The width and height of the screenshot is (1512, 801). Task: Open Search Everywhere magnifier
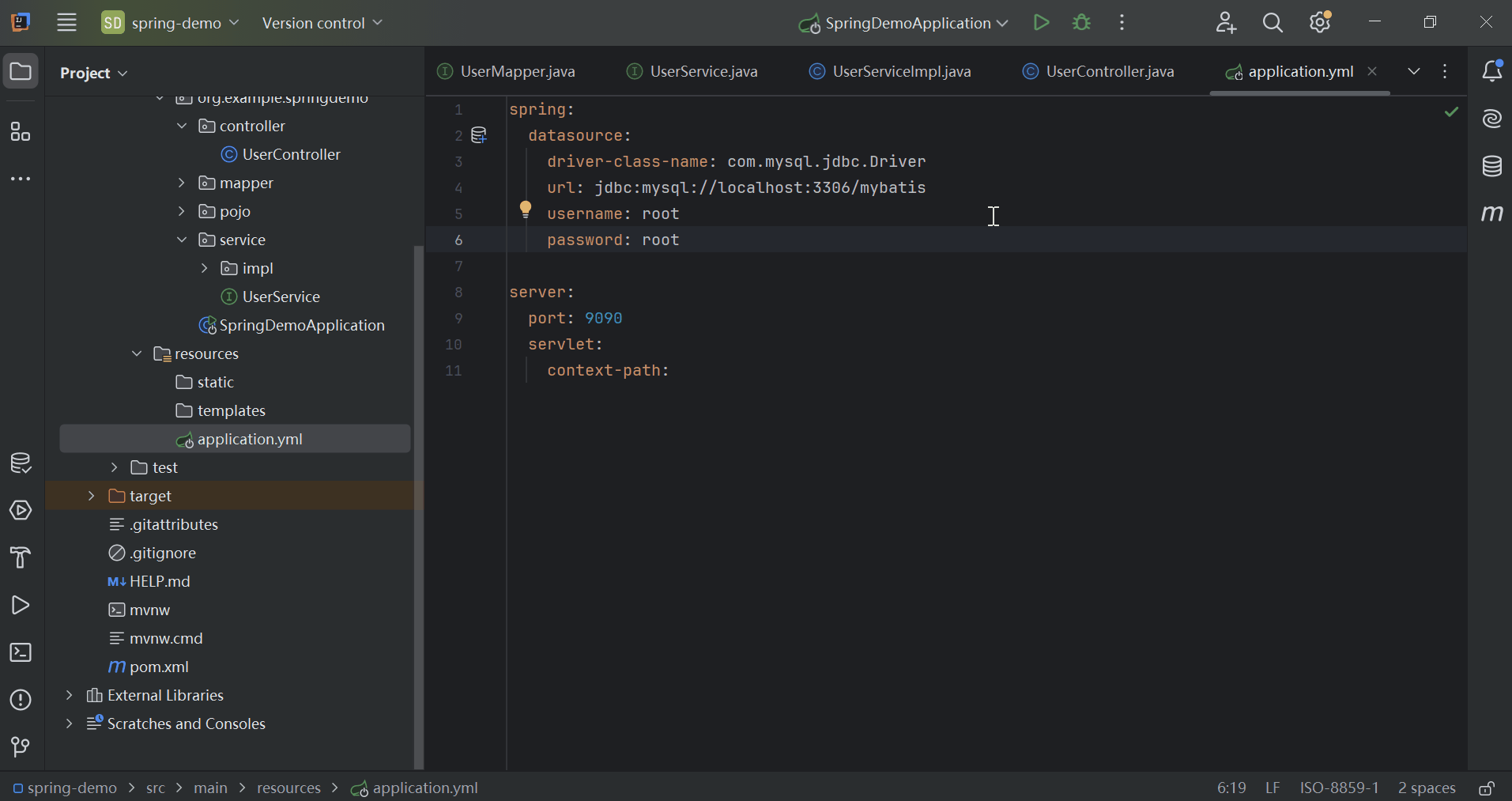(1273, 23)
